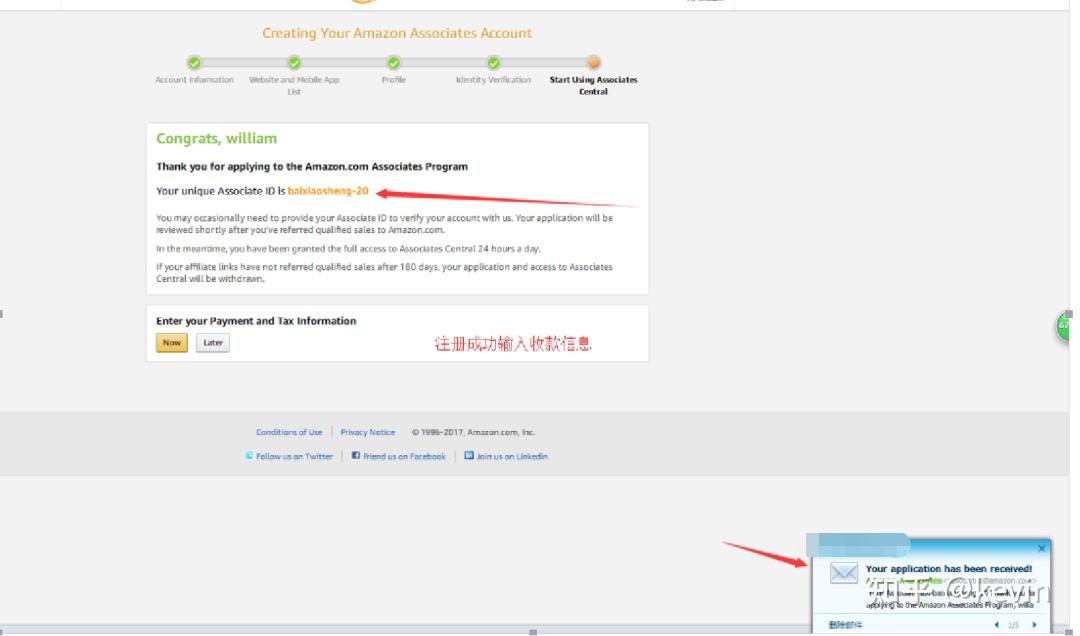Select the Start Using Associates Central step circle

pos(593,62)
